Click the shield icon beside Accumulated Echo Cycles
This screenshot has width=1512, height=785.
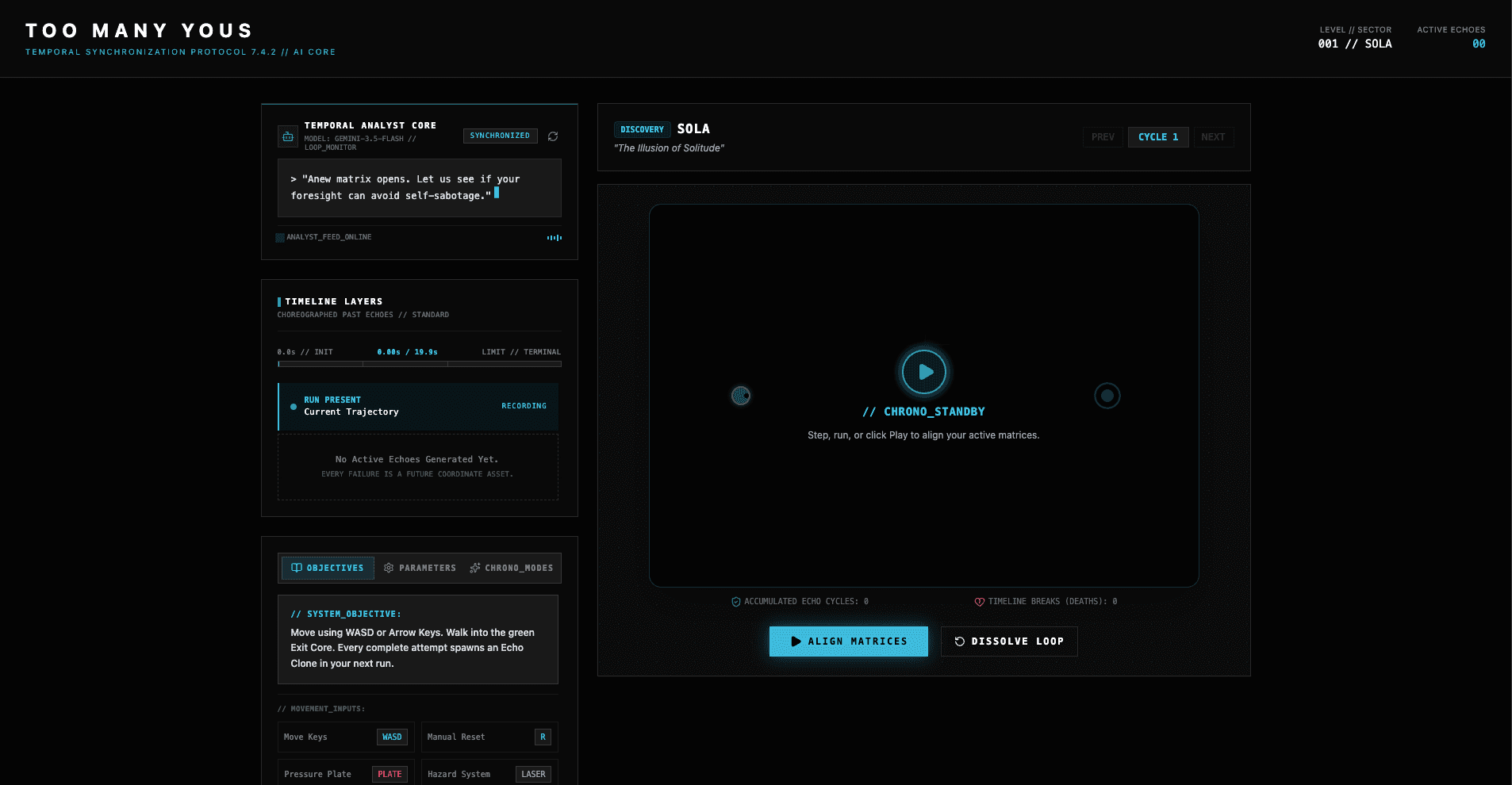click(736, 602)
